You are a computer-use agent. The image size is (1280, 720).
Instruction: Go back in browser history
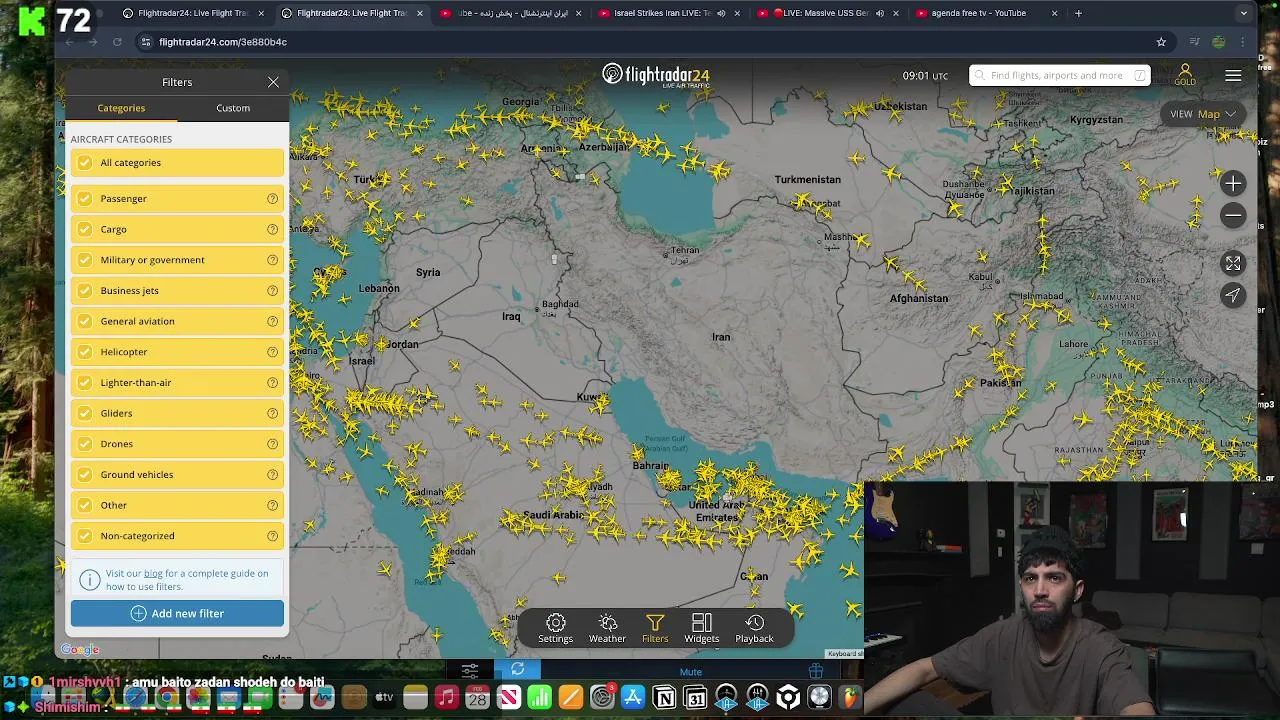pos(69,42)
